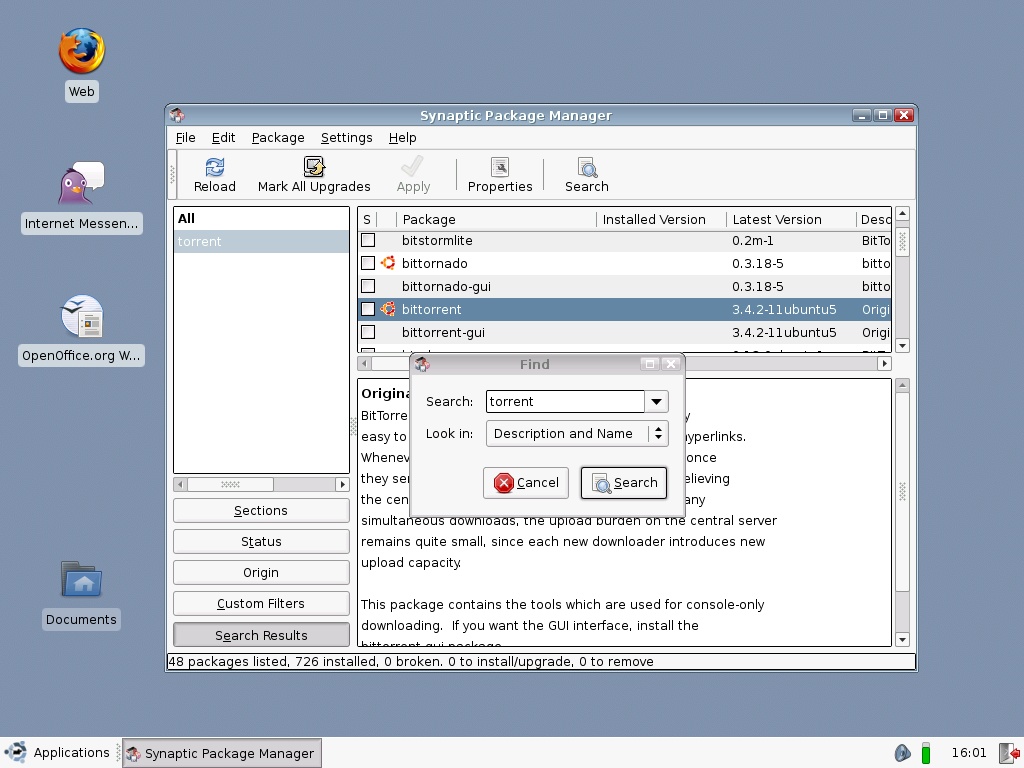Image resolution: width=1024 pixels, height=768 pixels.
Task: Click the filter list horizontal scrollbar thumb
Action: click(231, 485)
